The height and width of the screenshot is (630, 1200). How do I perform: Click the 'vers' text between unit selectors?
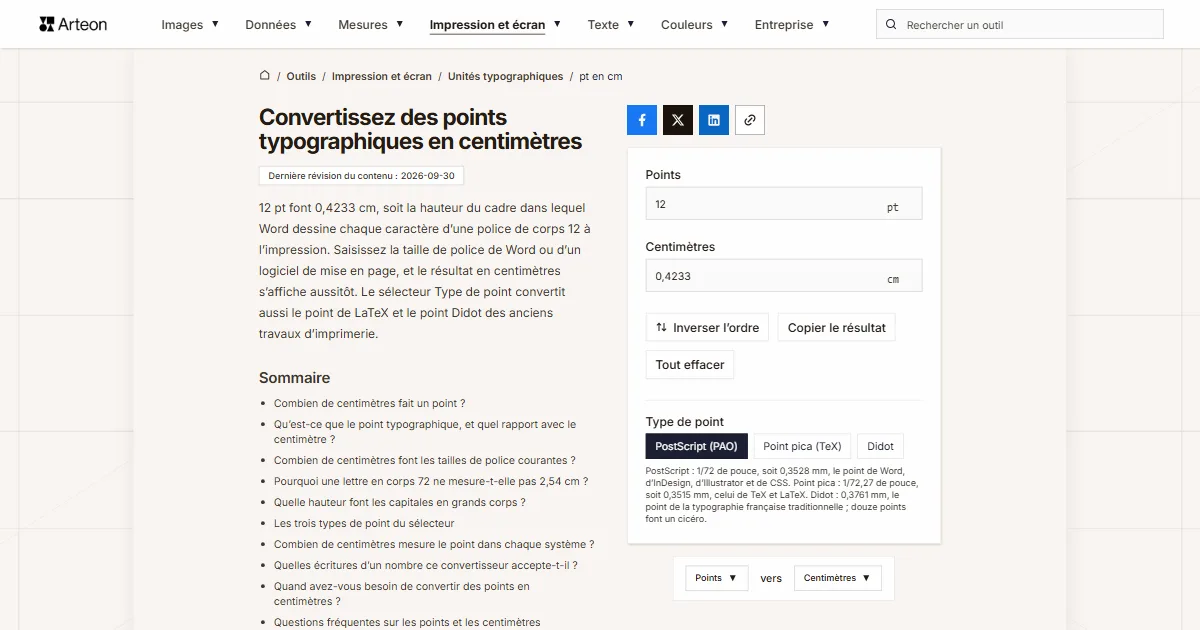[771, 578]
